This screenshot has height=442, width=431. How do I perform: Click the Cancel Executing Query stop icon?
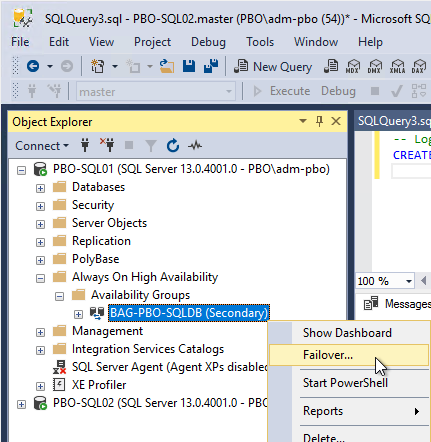(375, 91)
